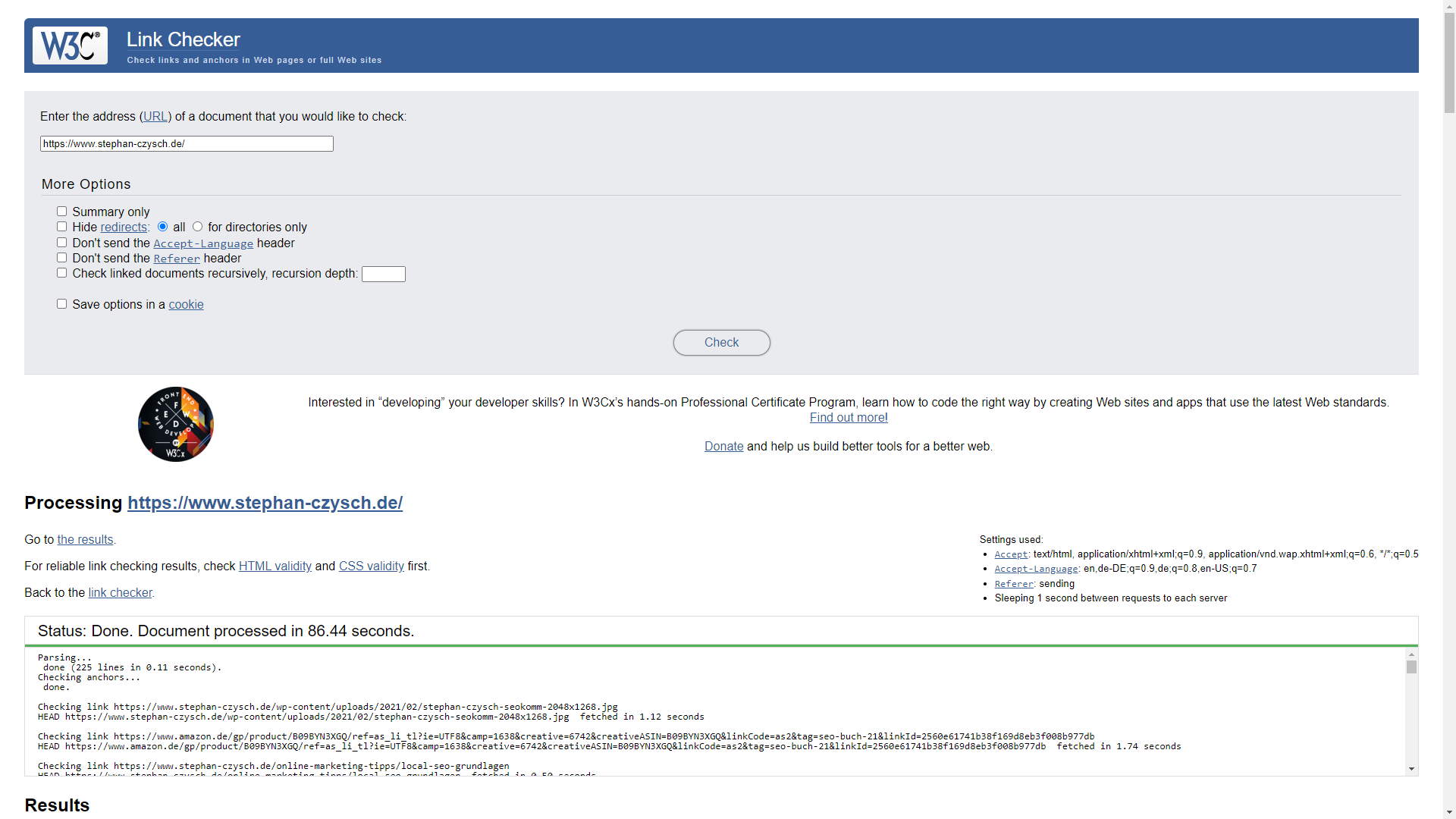Screen dimensions: 1456x819
Task: Click the page scrollbar up arrow
Action: coord(1449,6)
